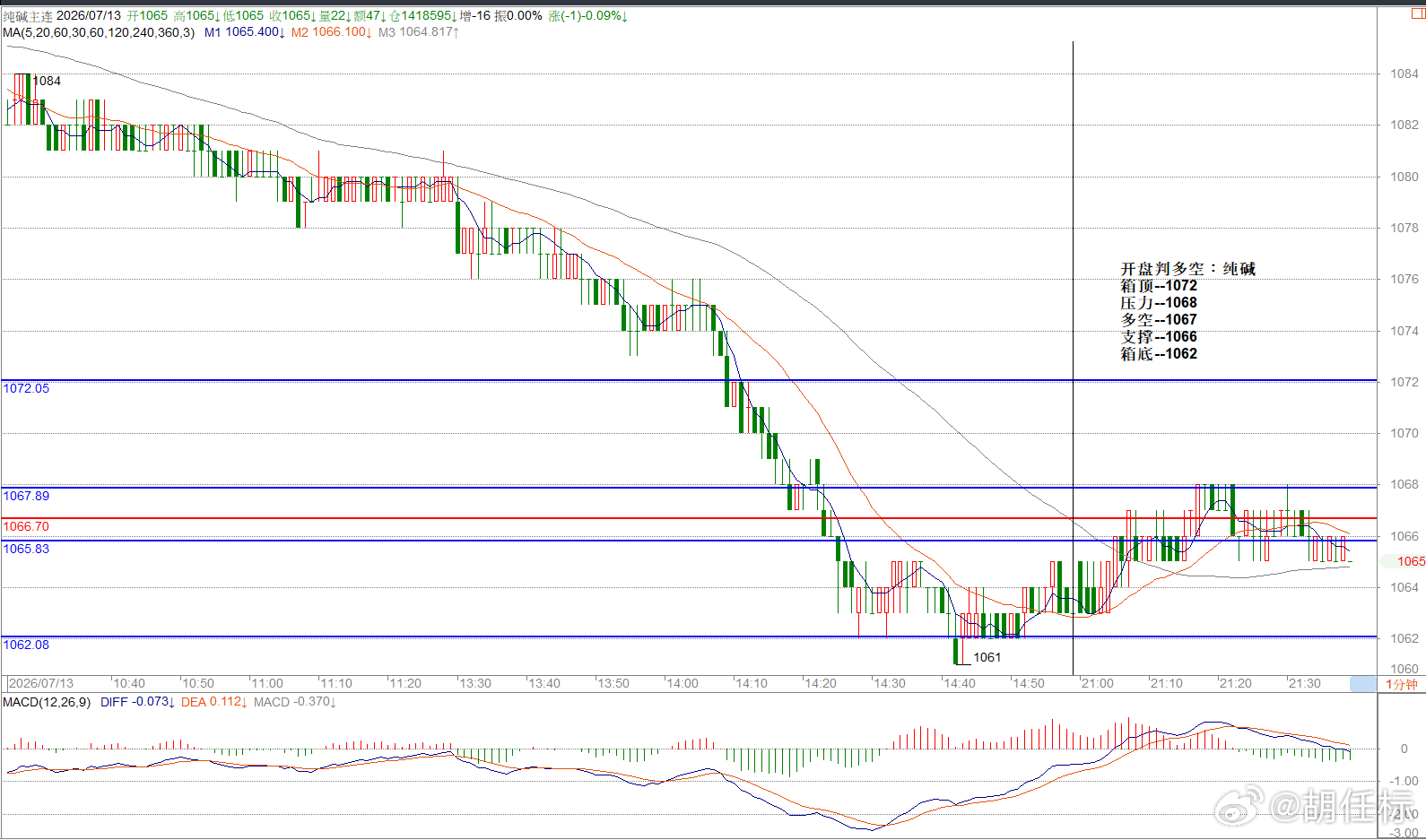
Task: Click the 纯碱主连 contract name
Action: (28, 16)
